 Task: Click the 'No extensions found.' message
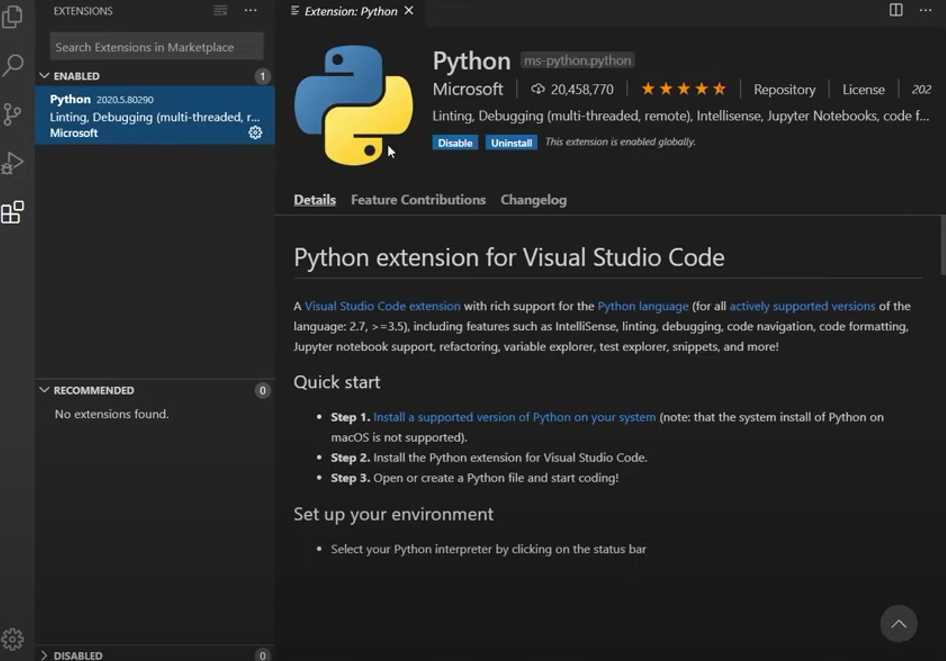coord(112,414)
